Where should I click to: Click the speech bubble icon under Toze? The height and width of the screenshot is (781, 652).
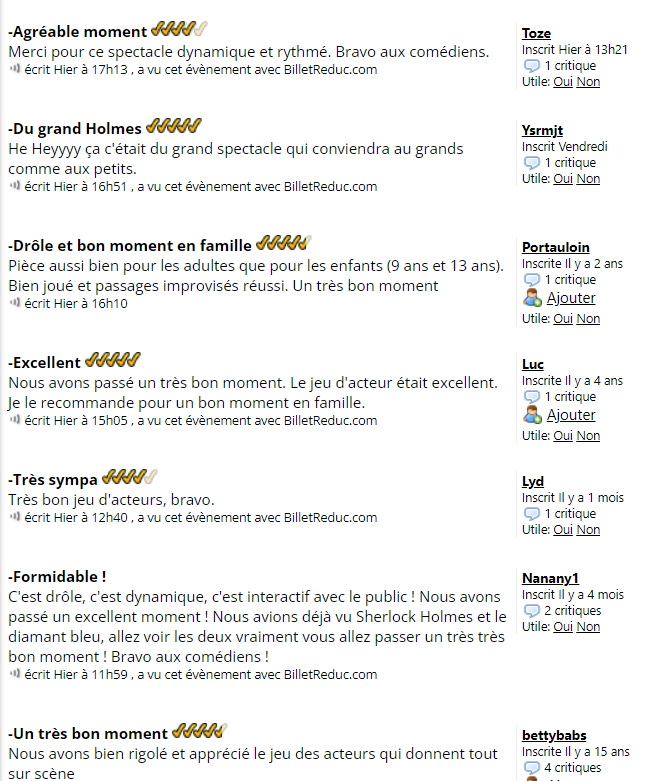(x=531, y=66)
